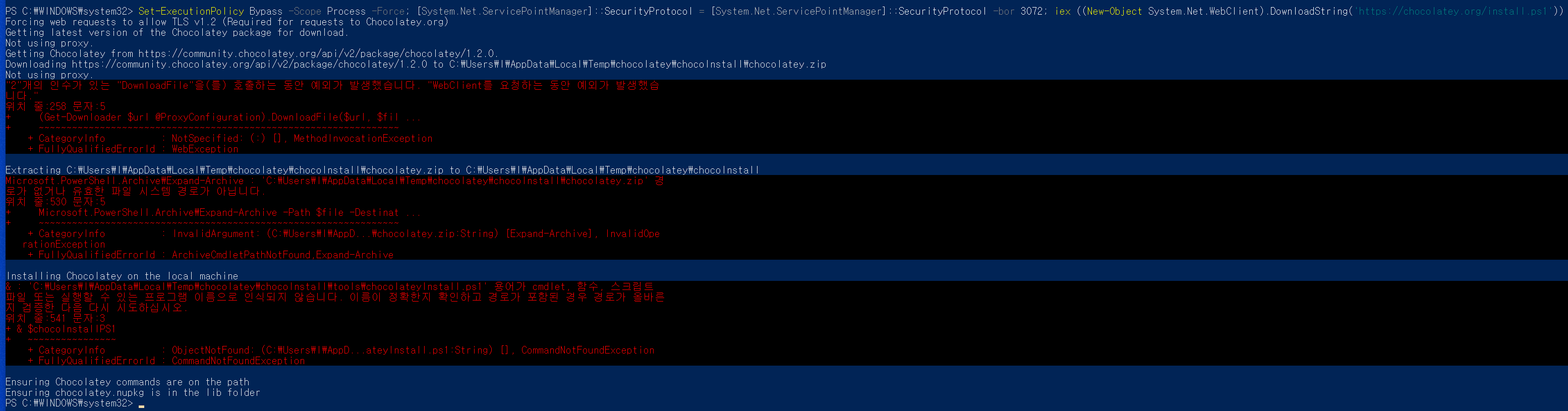
Task: Click 'Ensuring chocolatey.nupkg is in the lib folder' line
Action: coord(133,393)
